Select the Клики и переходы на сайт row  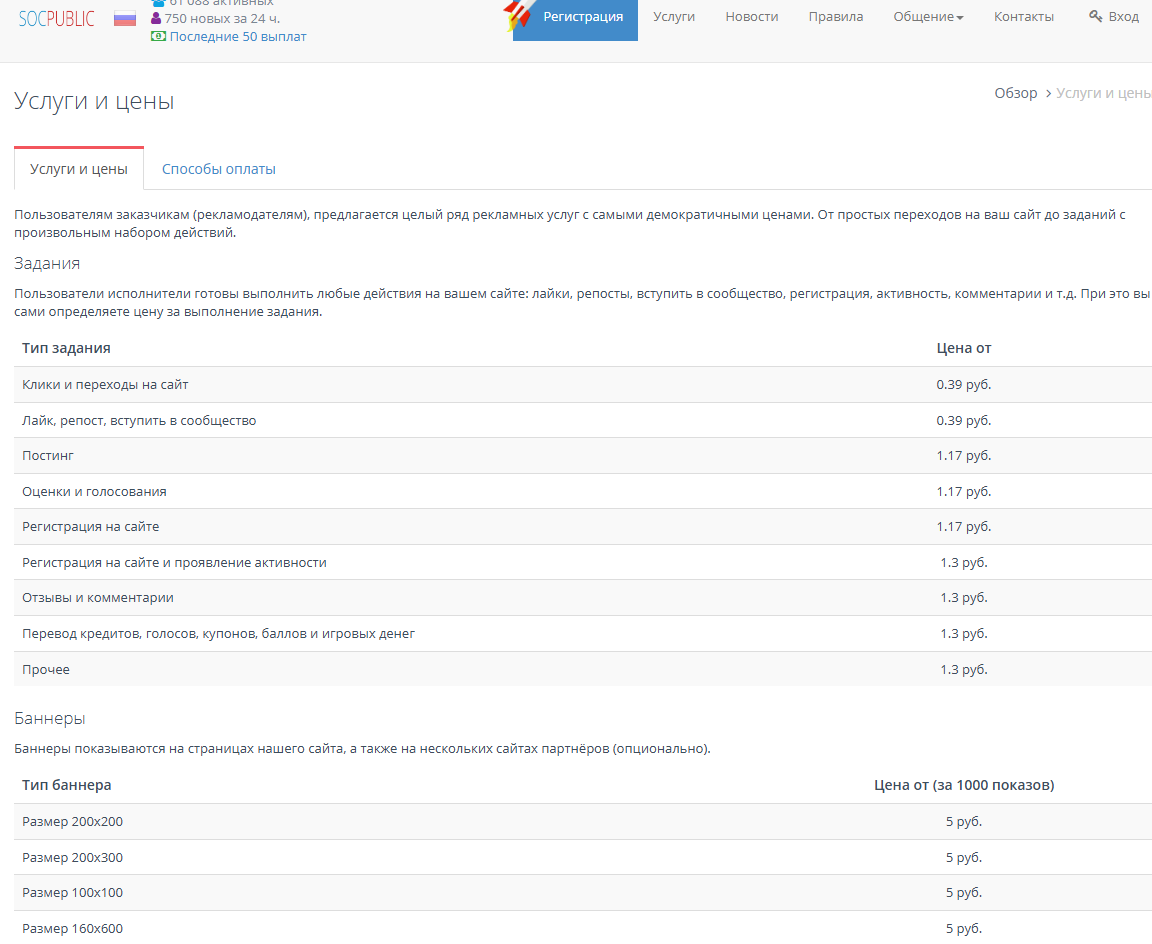point(583,384)
